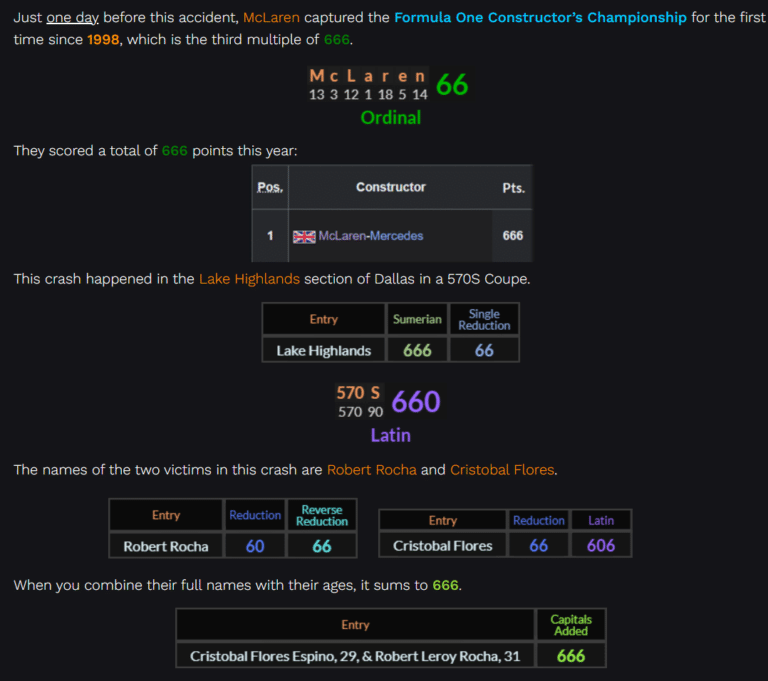The image size is (768, 681).
Task: Click the purple 660 cipher value
Action: coord(415,402)
